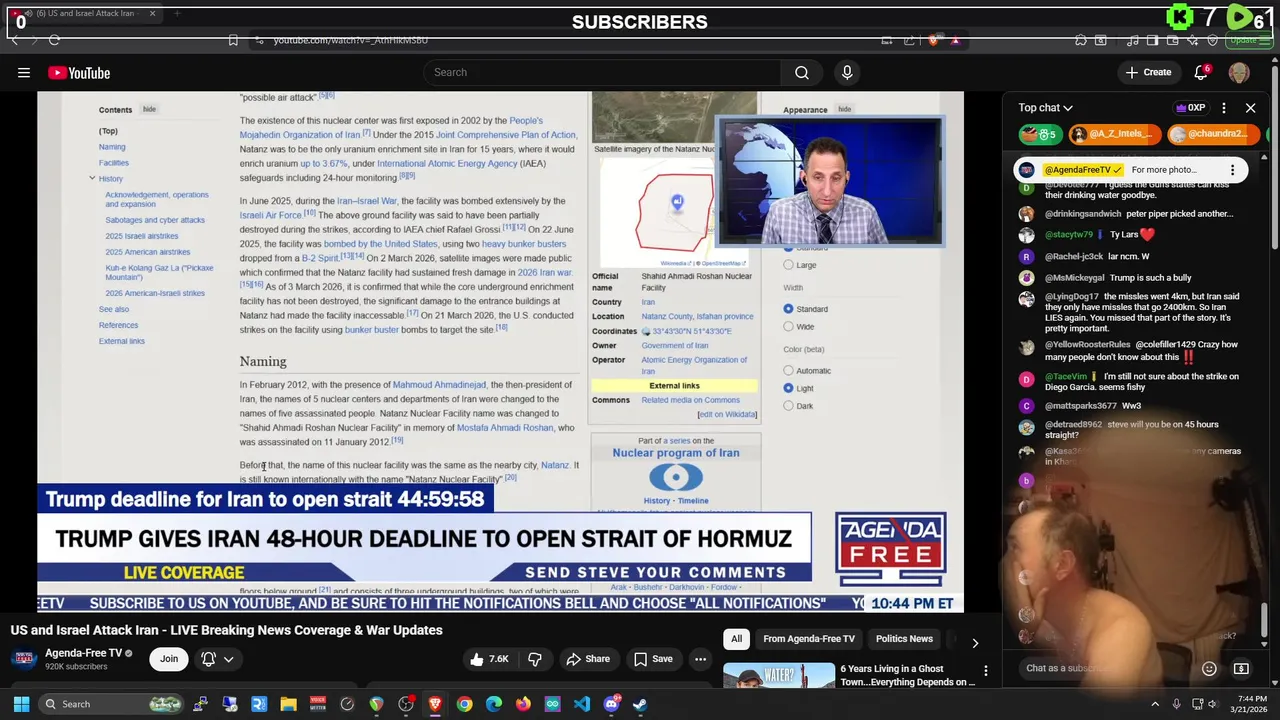The image size is (1280, 720).
Task: Close the live chat panel
Action: pyautogui.click(x=1250, y=108)
